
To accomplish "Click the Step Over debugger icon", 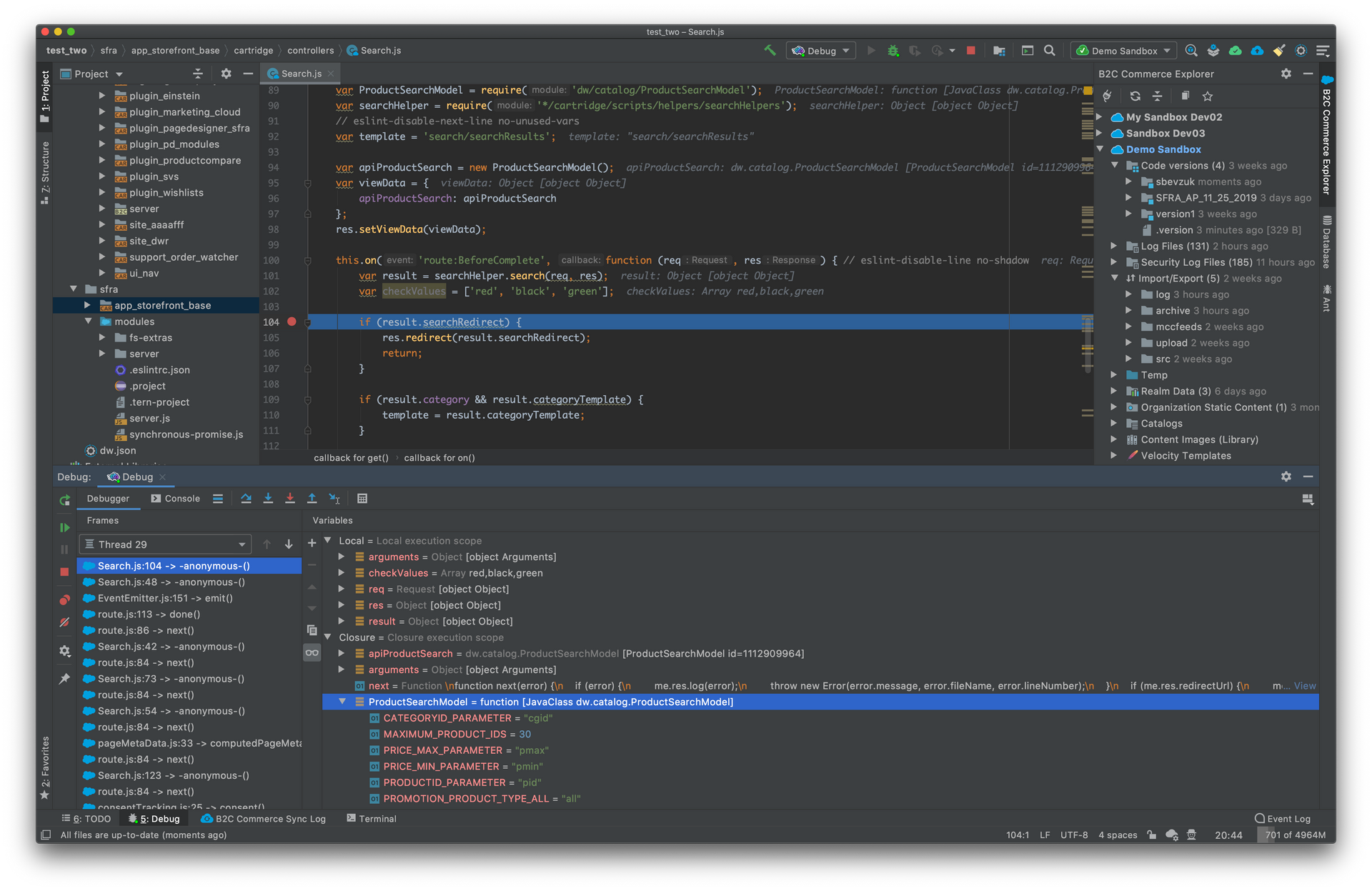I will [x=246, y=499].
